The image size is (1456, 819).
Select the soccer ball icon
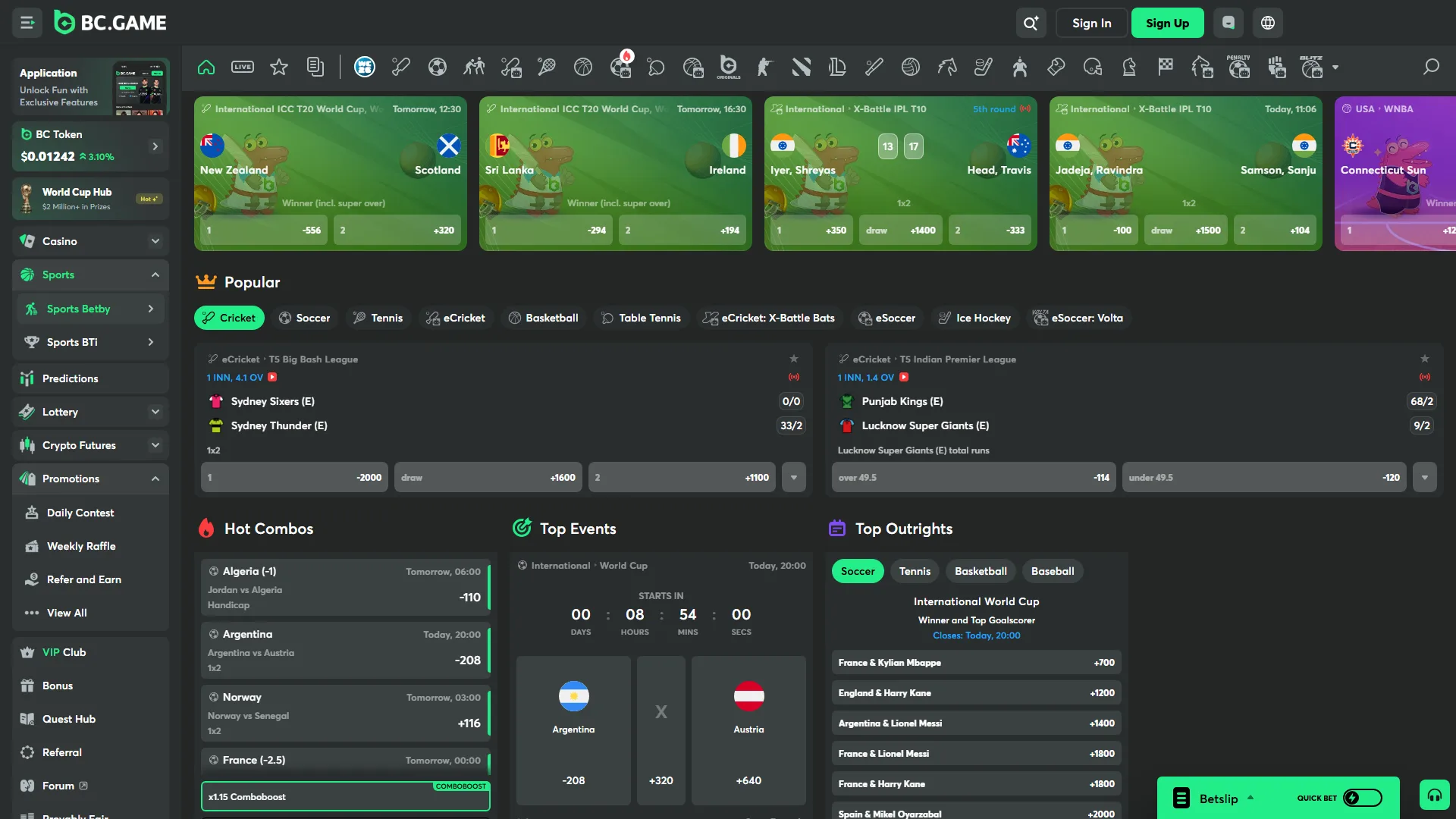click(x=438, y=67)
